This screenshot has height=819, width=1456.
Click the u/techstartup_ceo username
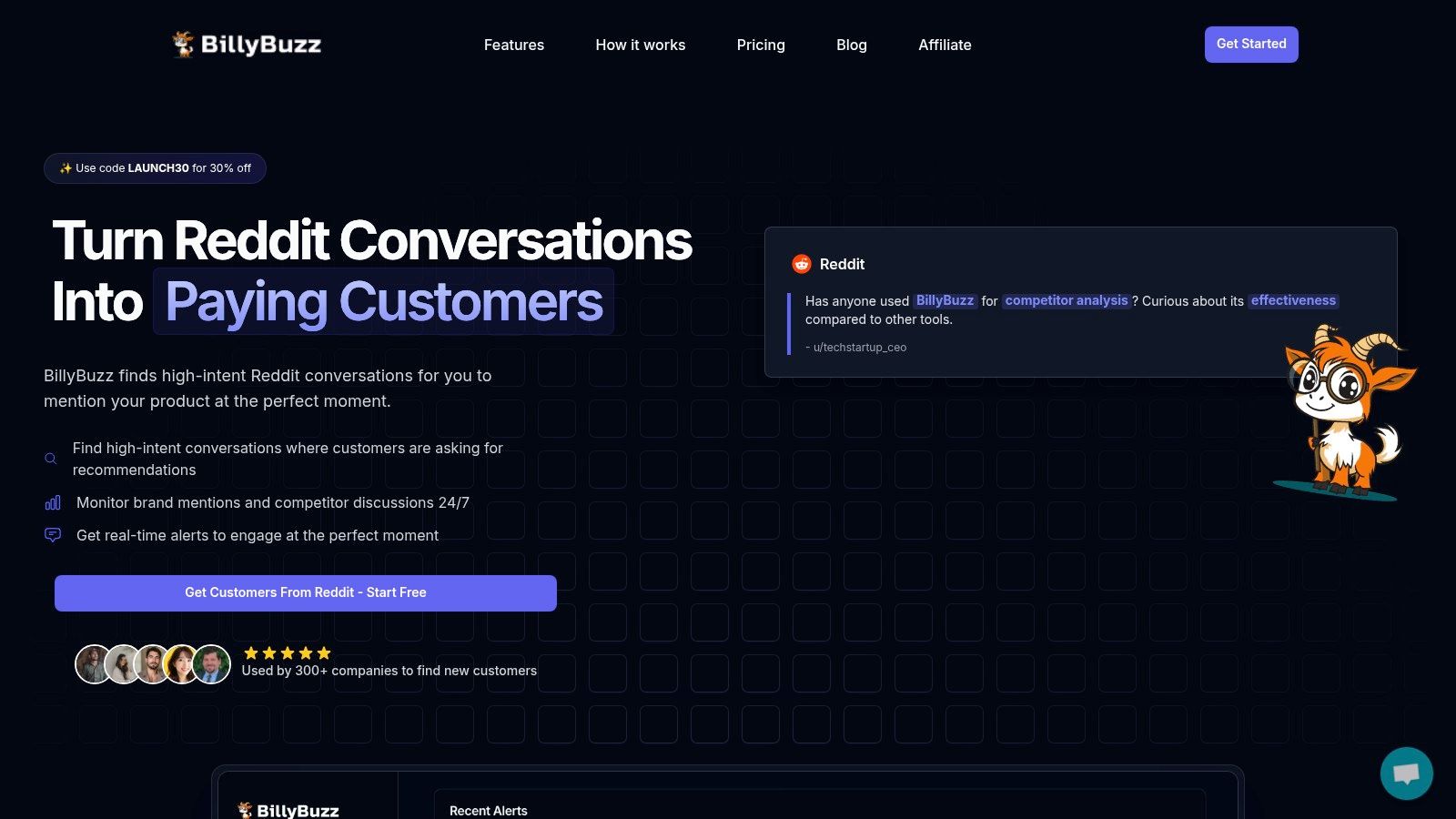tap(860, 348)
